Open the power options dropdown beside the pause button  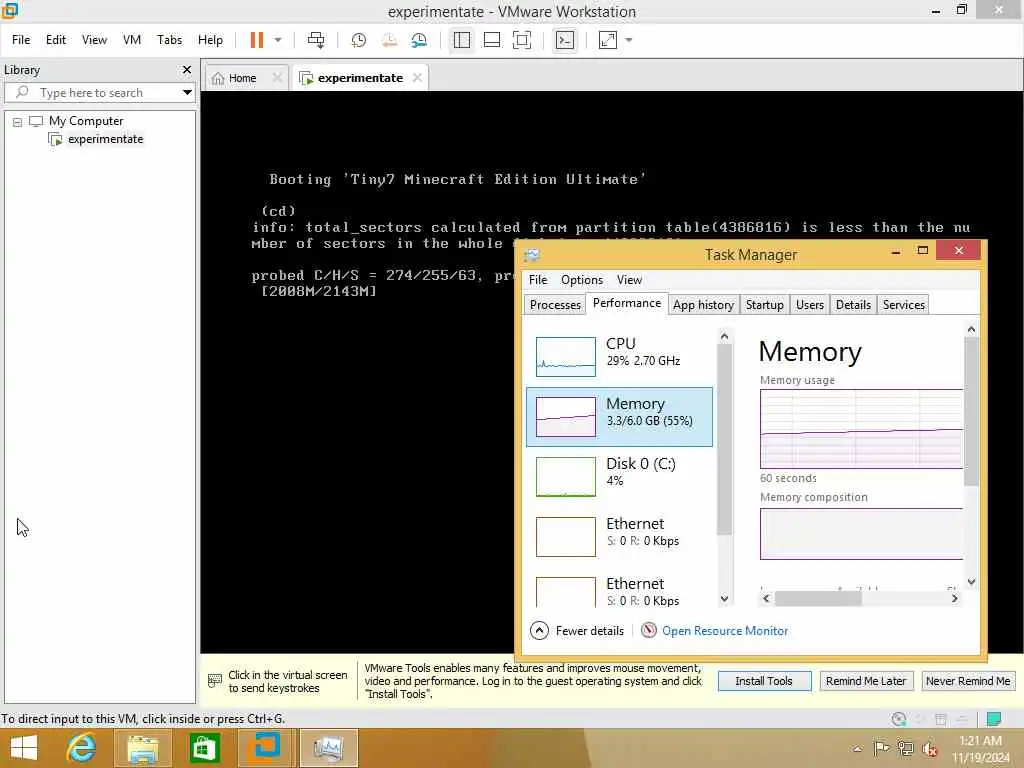[278, 40]
